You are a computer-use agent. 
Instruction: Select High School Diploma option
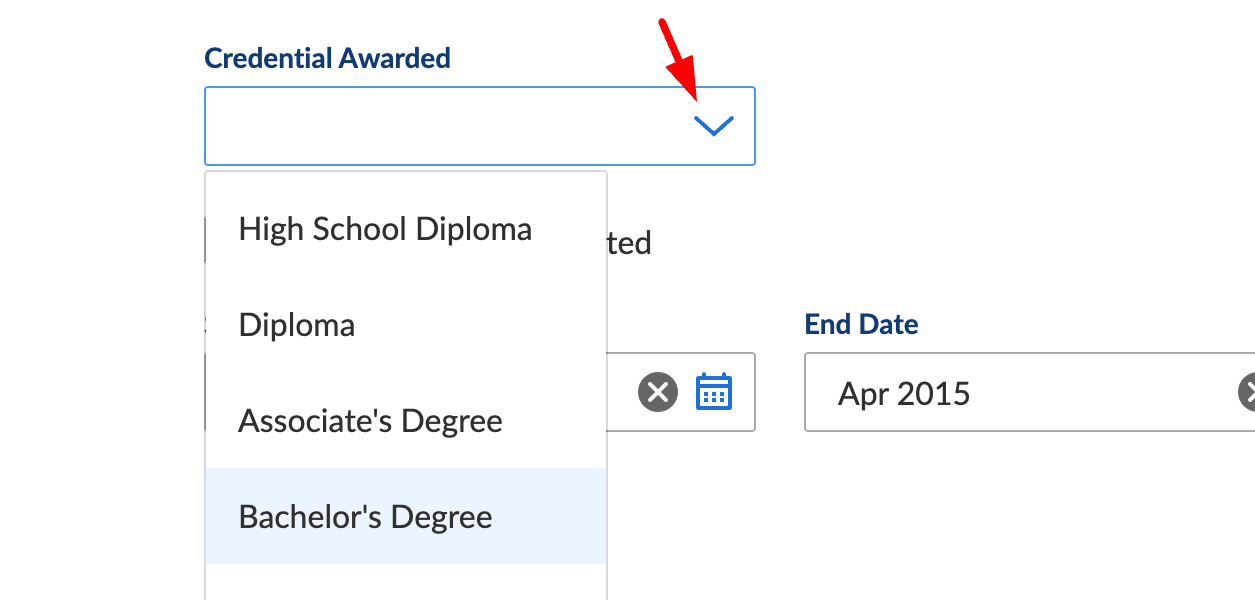point(406,229)
